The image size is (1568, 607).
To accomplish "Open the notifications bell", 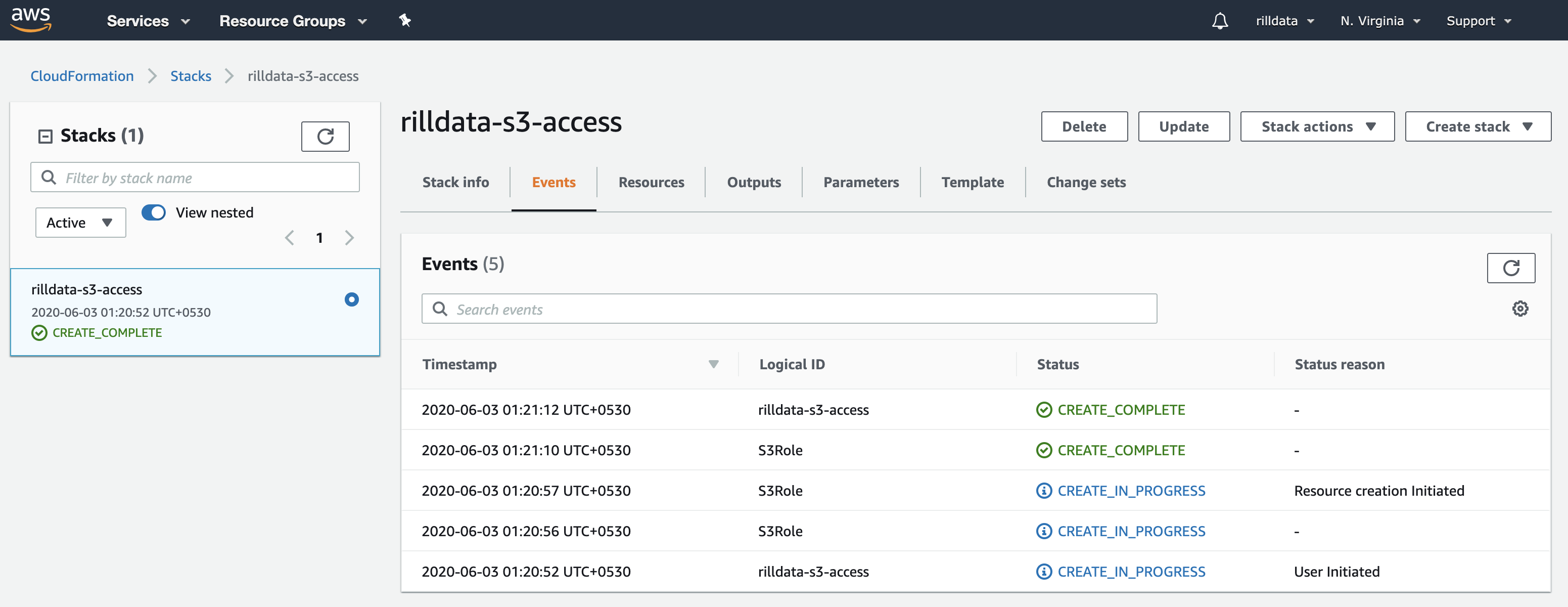I will (1220, 21).
